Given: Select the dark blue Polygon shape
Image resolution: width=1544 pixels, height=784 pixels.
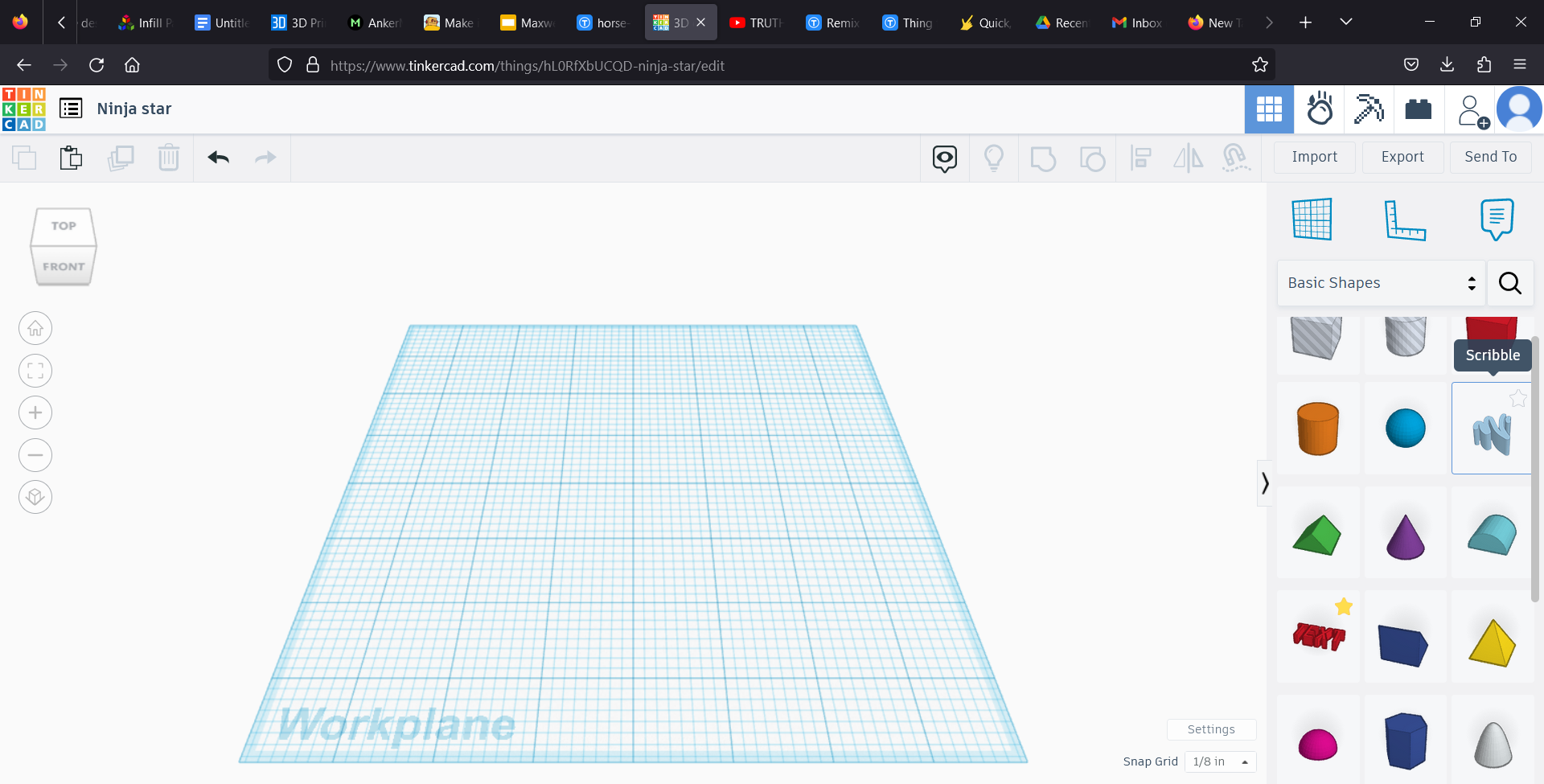Looking at the screenshot, I should click(1405, 741).
